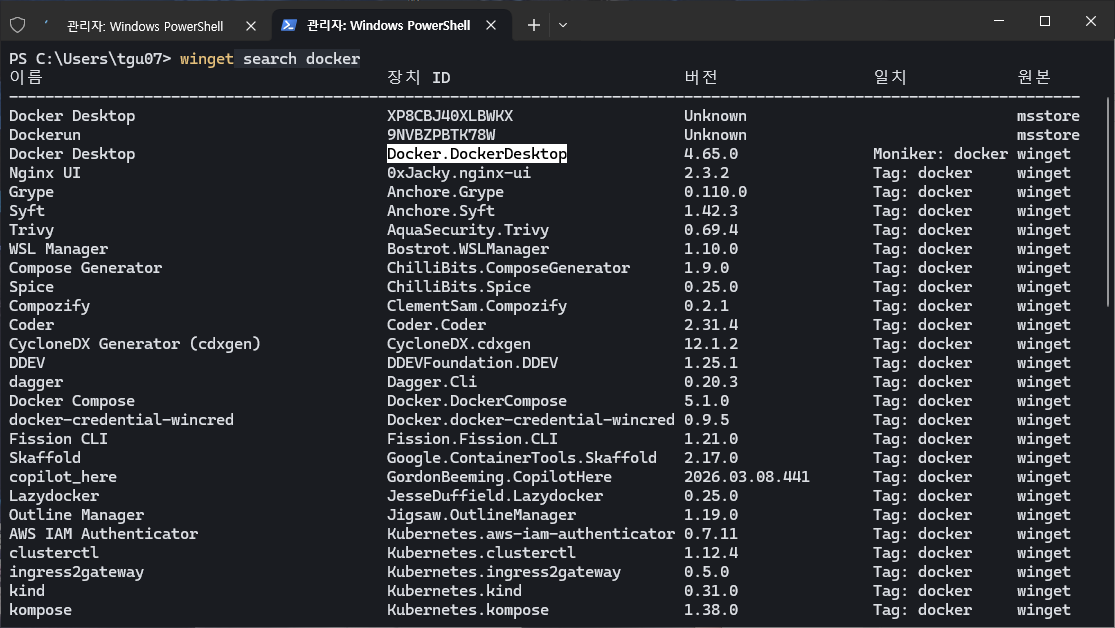Click the administrator shield icon
The width and height of the screenshot is (1115, 628).
click(17, 25)
